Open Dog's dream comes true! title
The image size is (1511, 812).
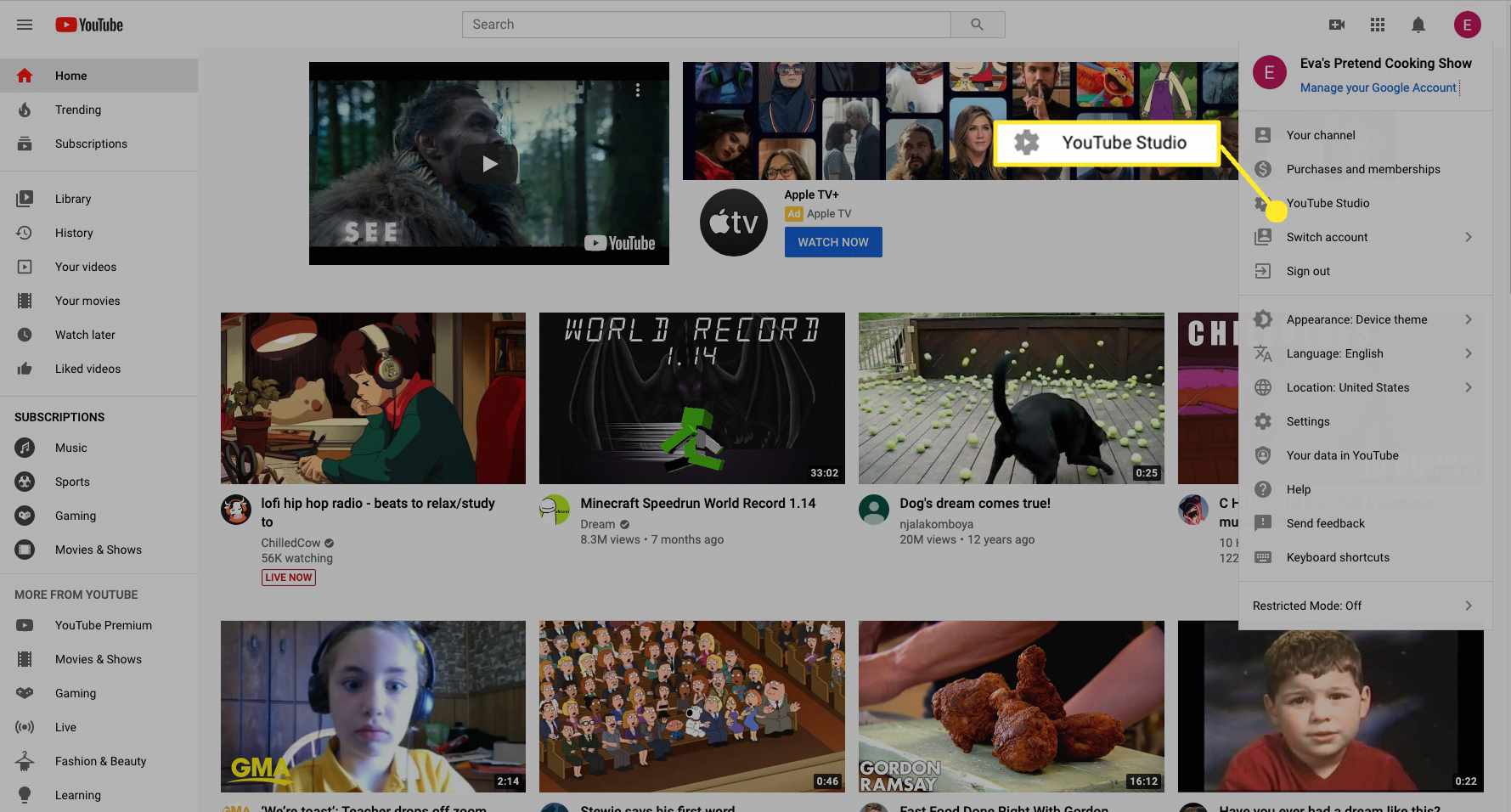click(975, 503)
